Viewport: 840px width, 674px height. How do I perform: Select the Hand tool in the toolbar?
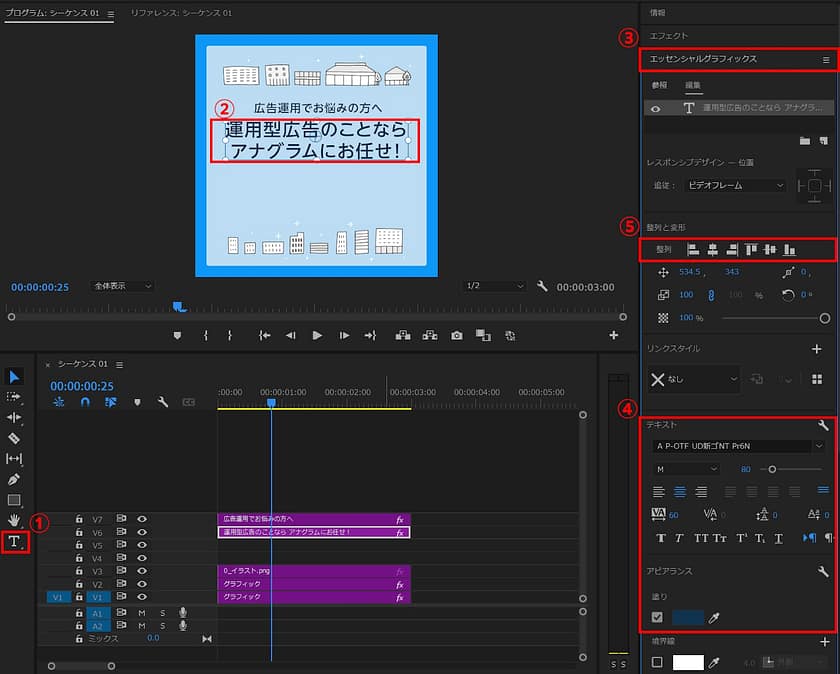click(14, 520)
